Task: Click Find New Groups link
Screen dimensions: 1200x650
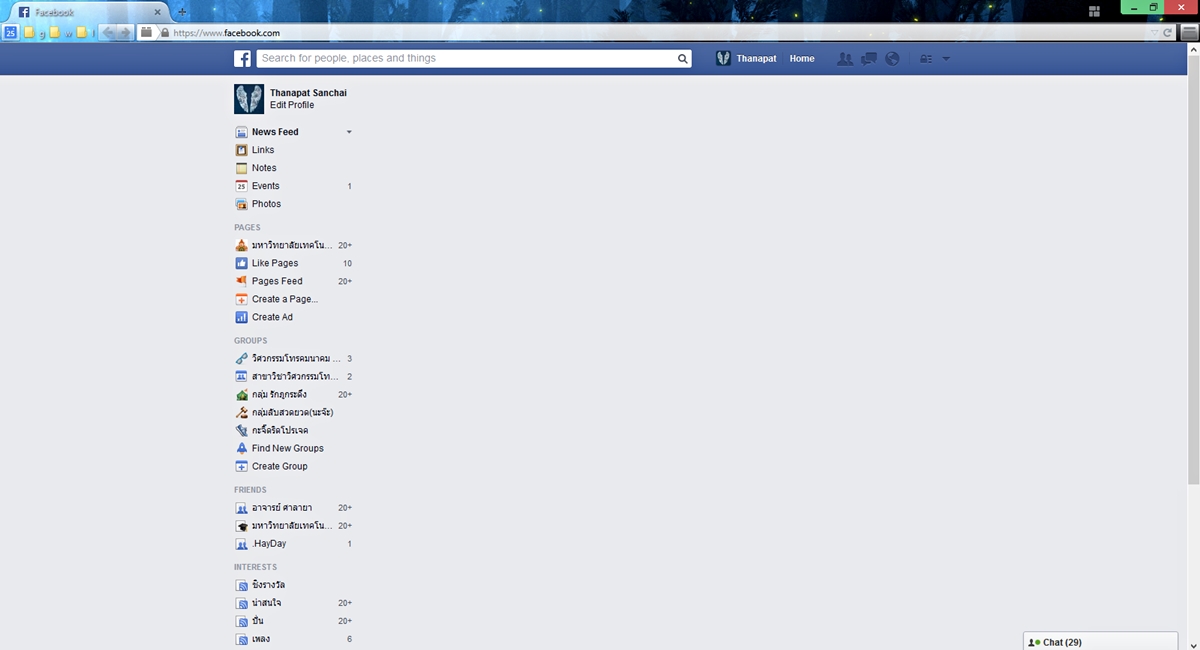Action: (288, 448)
